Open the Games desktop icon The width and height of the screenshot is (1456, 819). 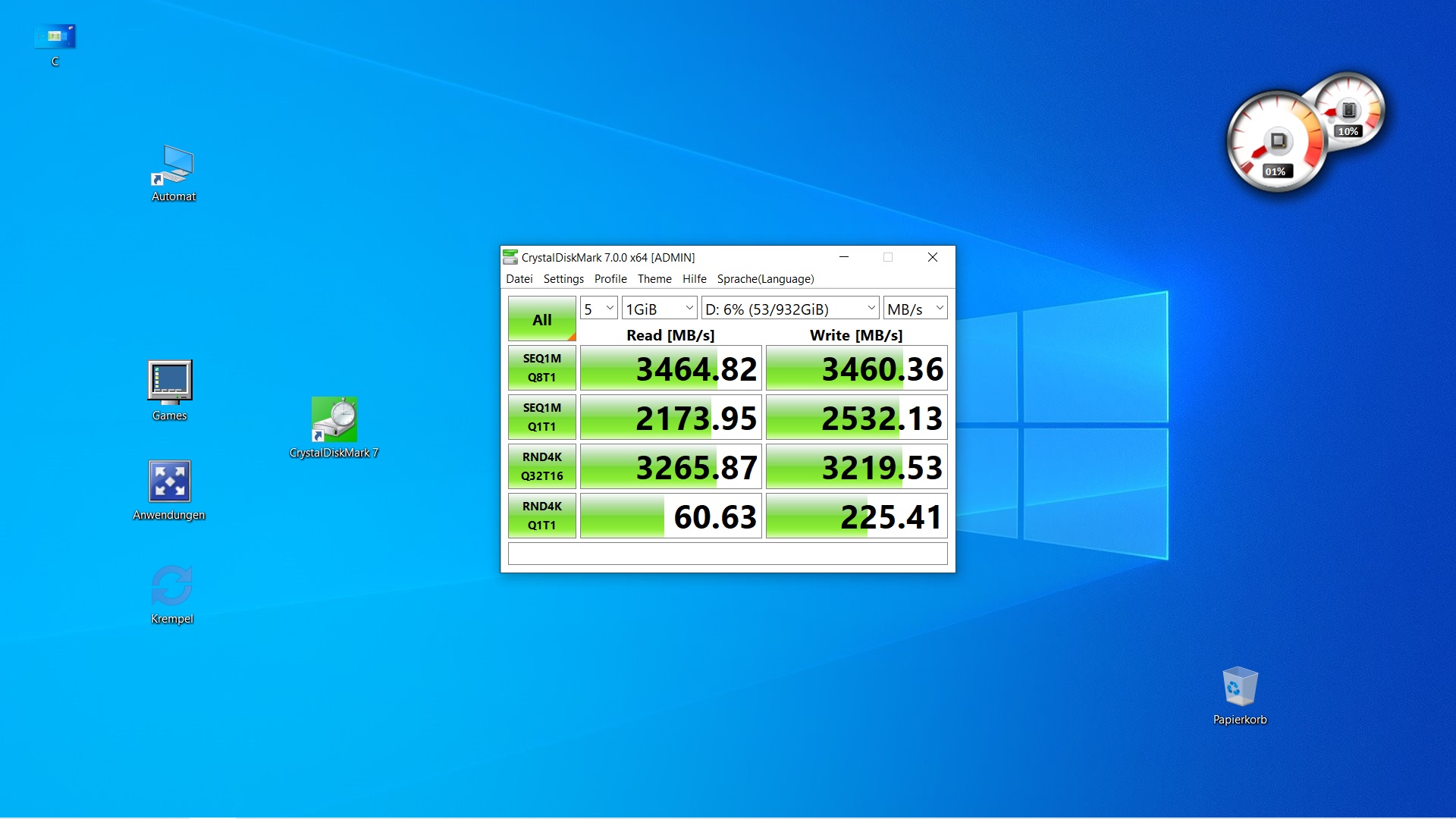click(x=170, y=382)
